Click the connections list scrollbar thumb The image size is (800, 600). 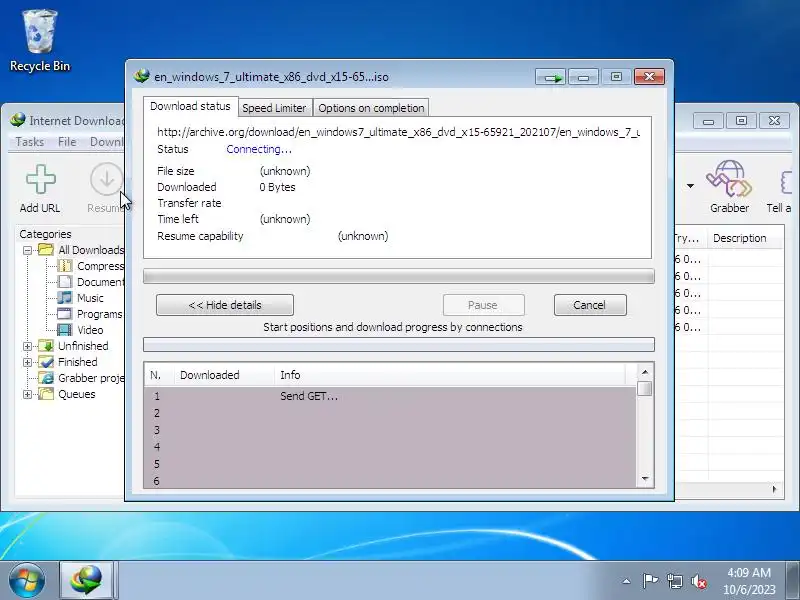pos(645,389)
